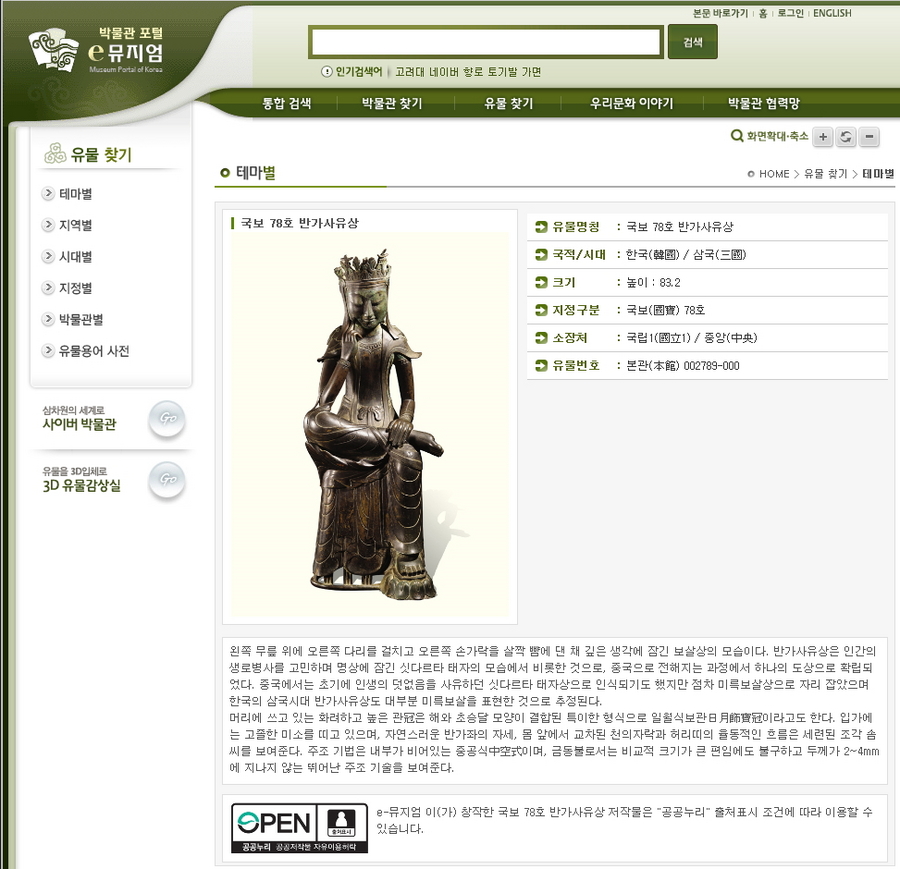
Task: Click the green arrow icon beside 지정구분
Action: 541,310
